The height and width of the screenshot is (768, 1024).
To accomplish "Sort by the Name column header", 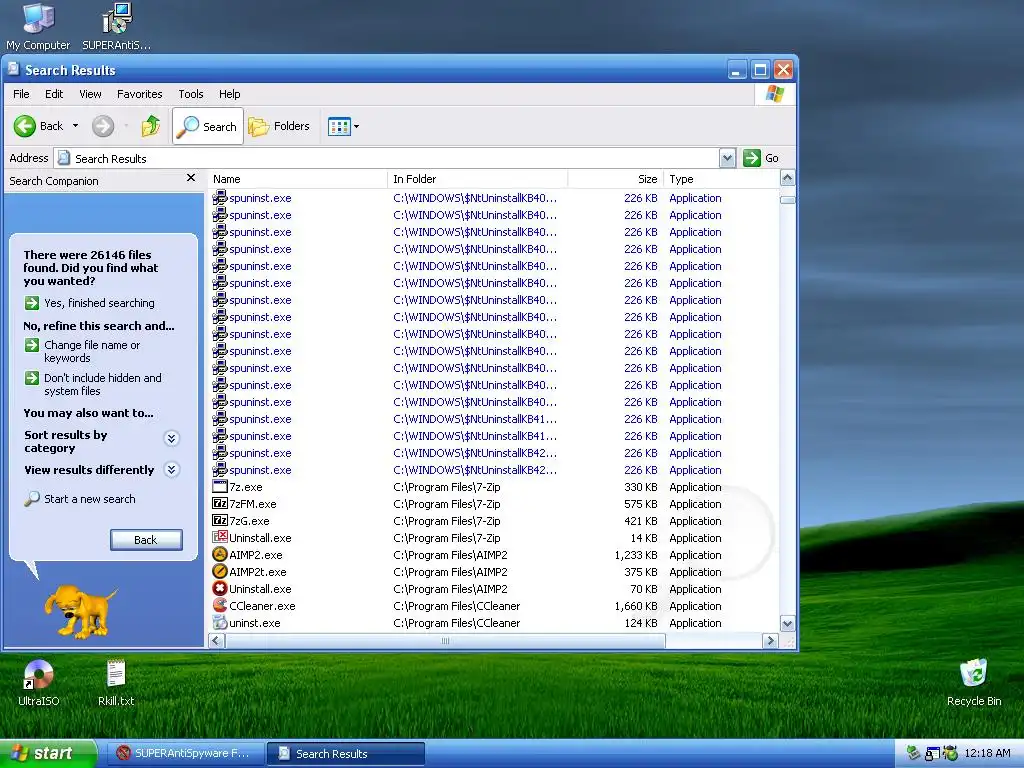I will tap(298, 179).
